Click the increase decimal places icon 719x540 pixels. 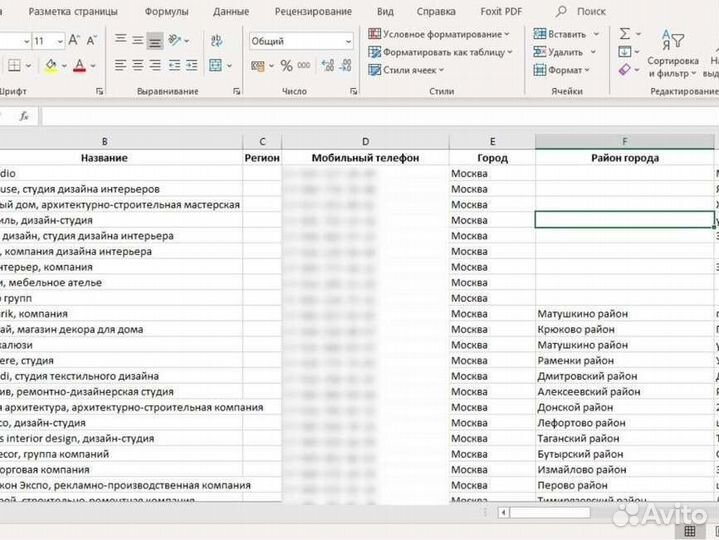click(325, 66)
